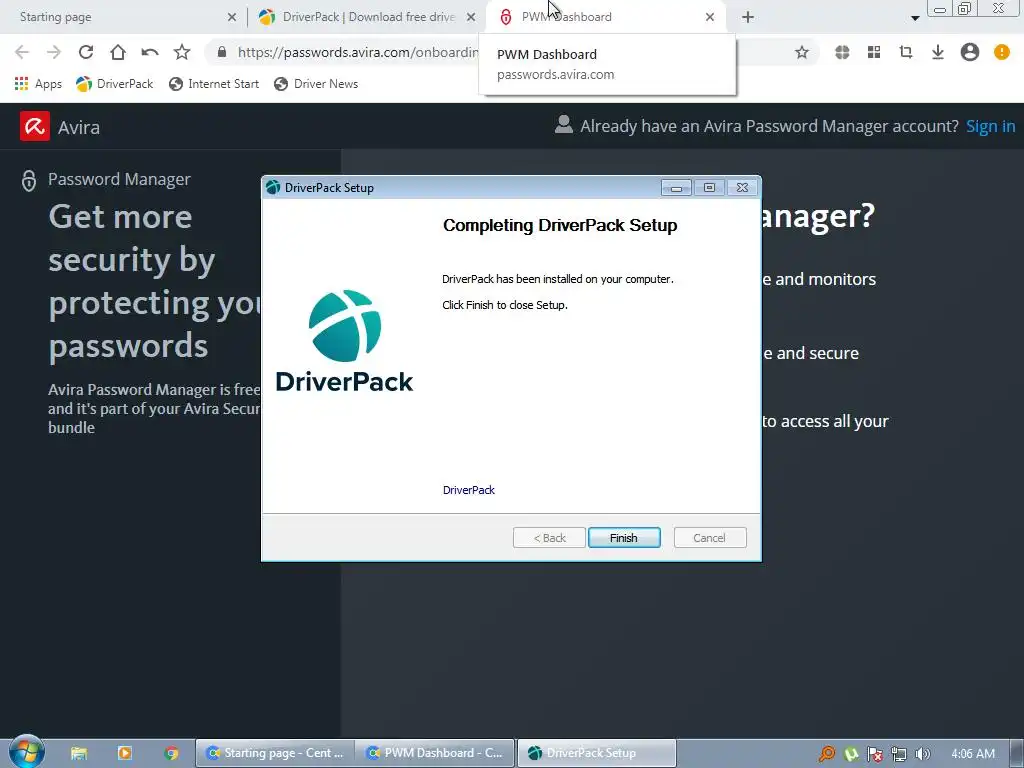1024x768 pixels.
Task: Click the 4:06 AM clock in taskbar
Action: point(973,754)
